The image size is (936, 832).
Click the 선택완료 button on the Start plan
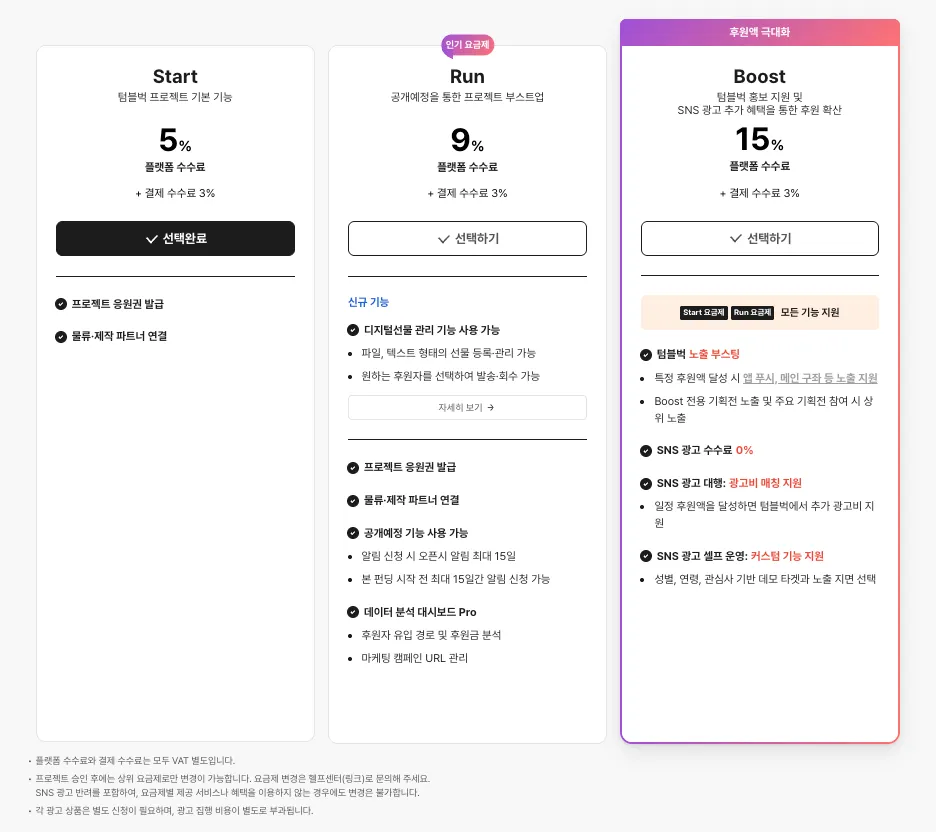click(x=175, y=239)
